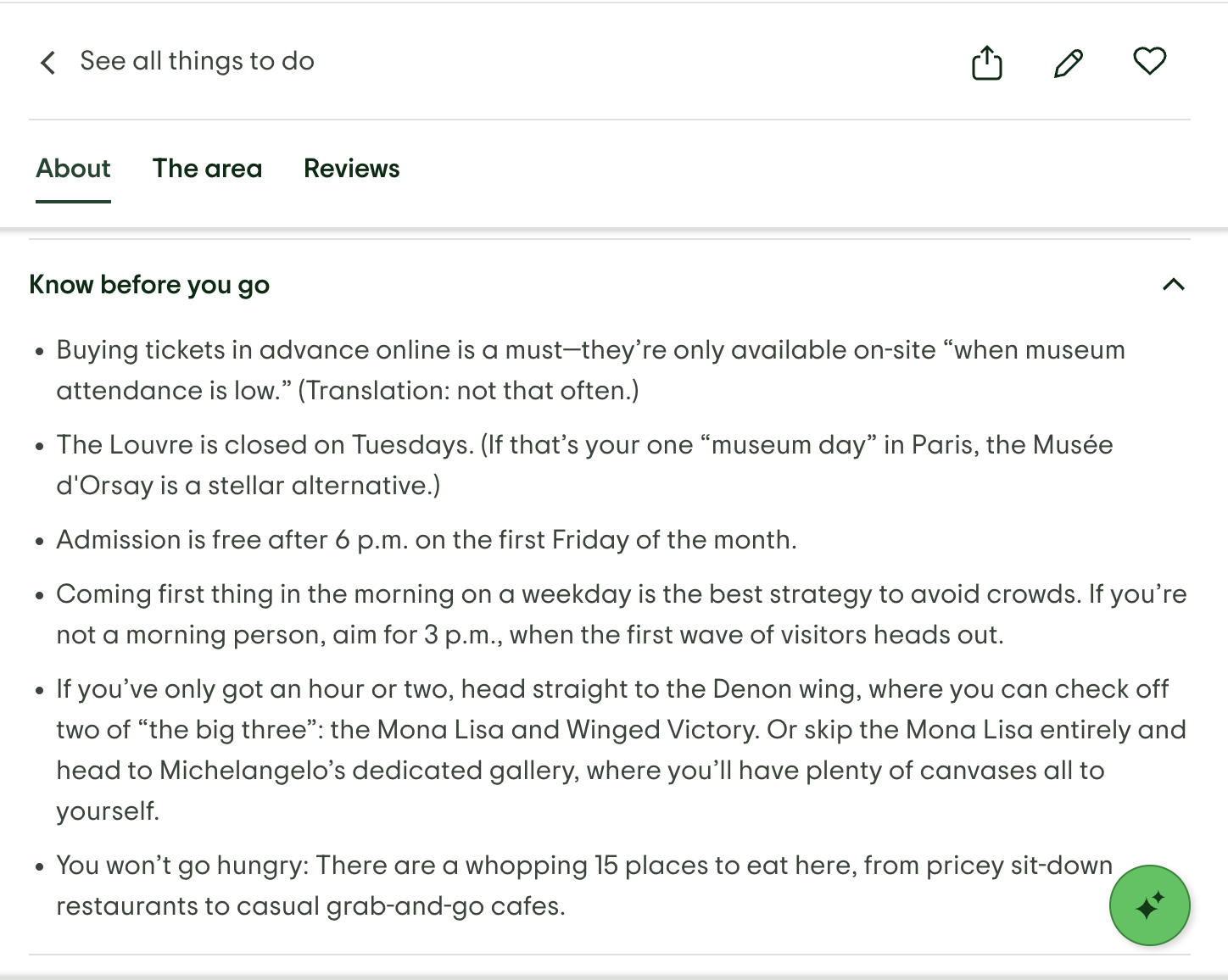Click the tip about avoiding crowds
This screenshot has height=980, width=1228.
[x=621, y=614]
